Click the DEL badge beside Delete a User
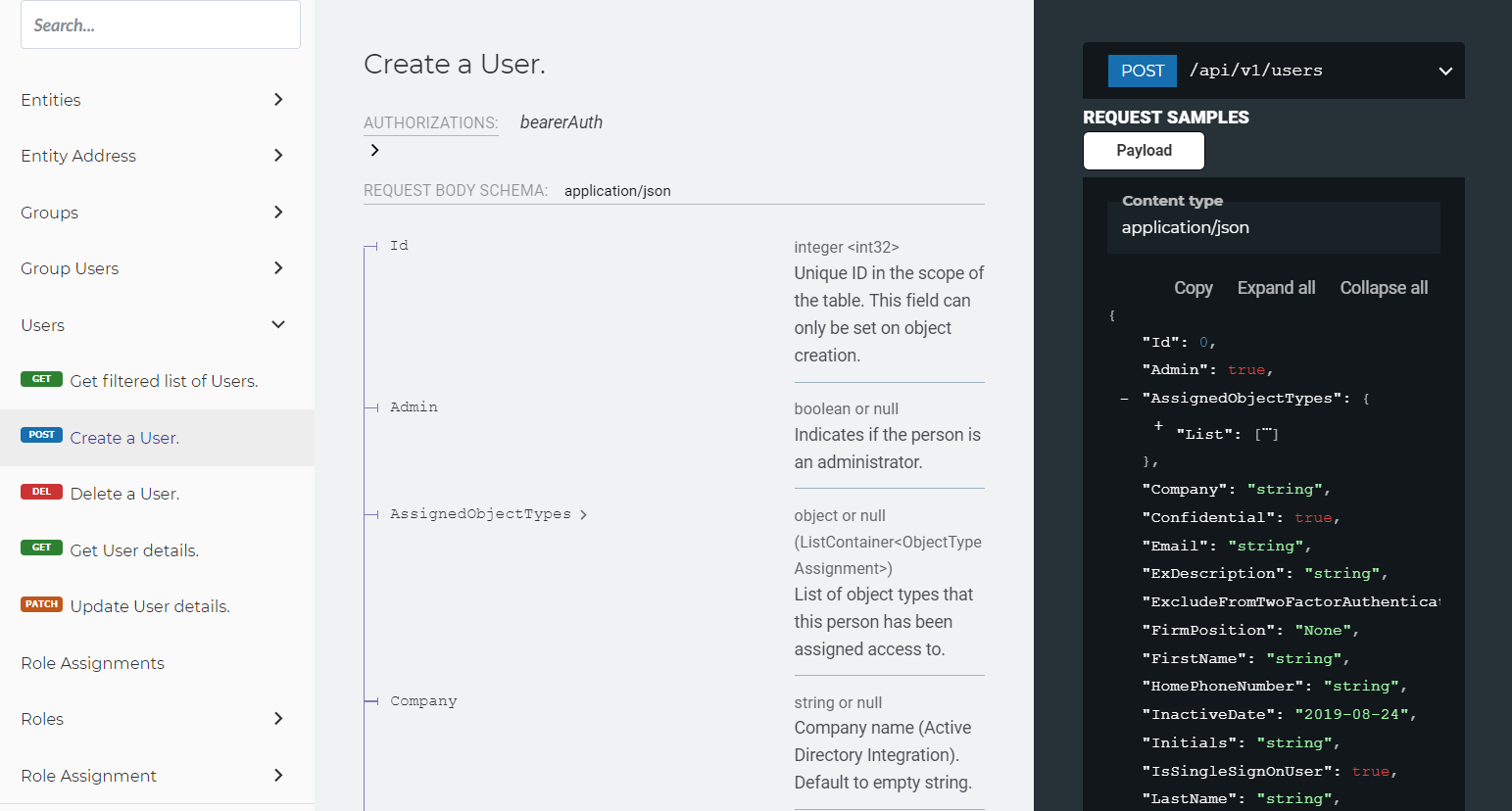The width and height of the screenshot is (1512, 811). point(40,493)
